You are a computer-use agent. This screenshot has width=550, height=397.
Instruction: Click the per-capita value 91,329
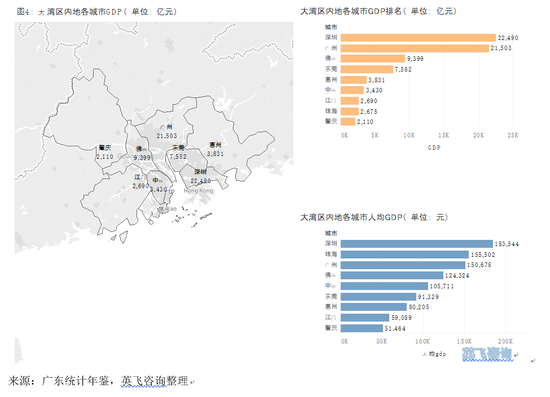[x=428, y=297]
